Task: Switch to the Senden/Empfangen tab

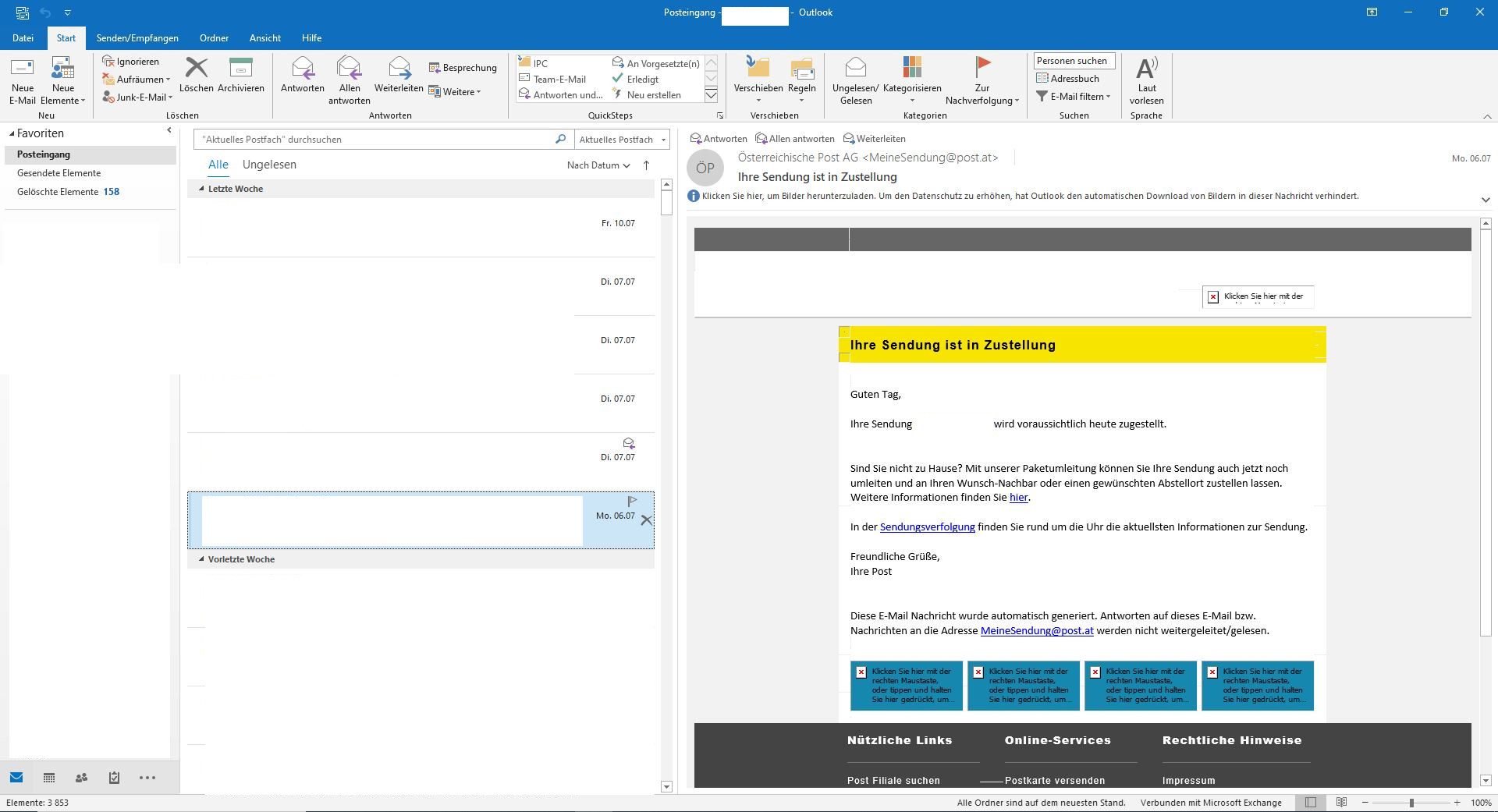Action: (137, 38)
